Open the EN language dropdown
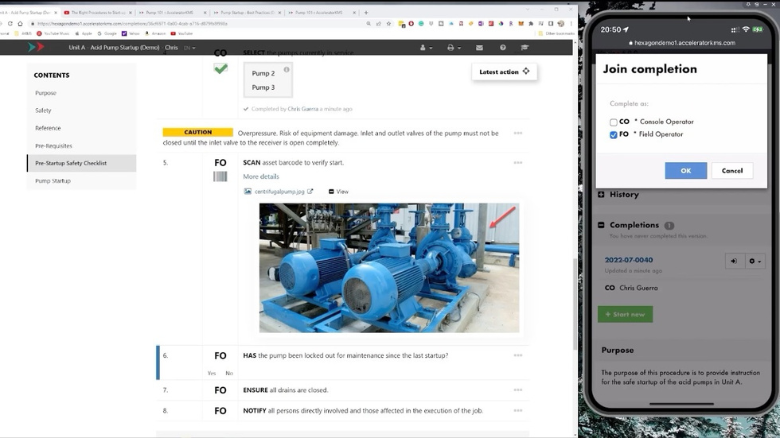The width and height of the screenshot is (780, 439). tap(190, 48)
